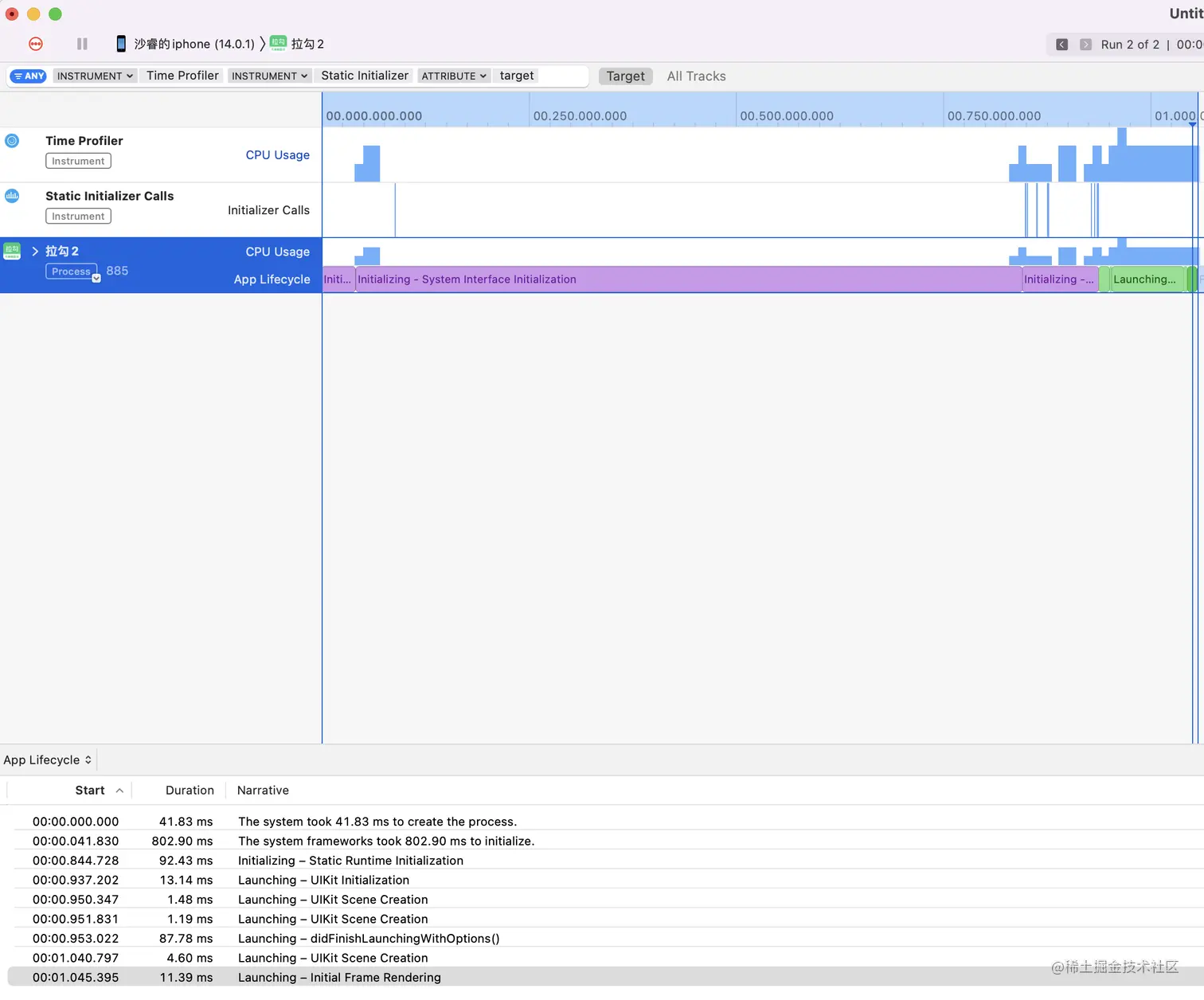Viewport: 1204px width, 1000px height.
Task: Click the Time Profiler Instrument badge
Action: [78, 161]
